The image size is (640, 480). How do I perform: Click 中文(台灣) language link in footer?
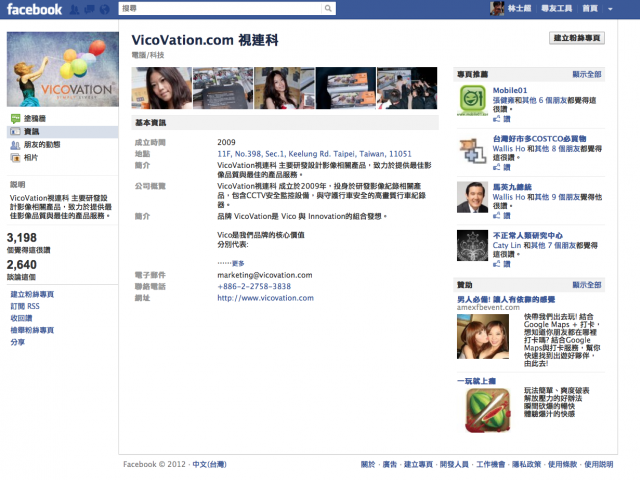tap(209, 464)
